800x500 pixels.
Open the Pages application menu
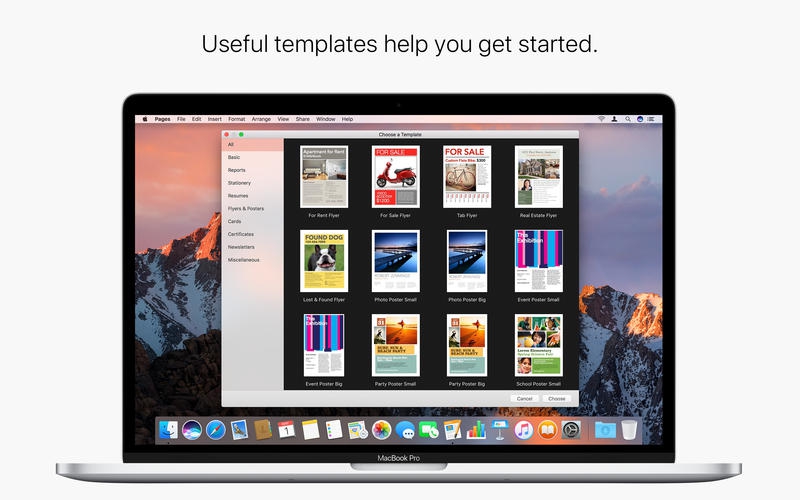162,119
